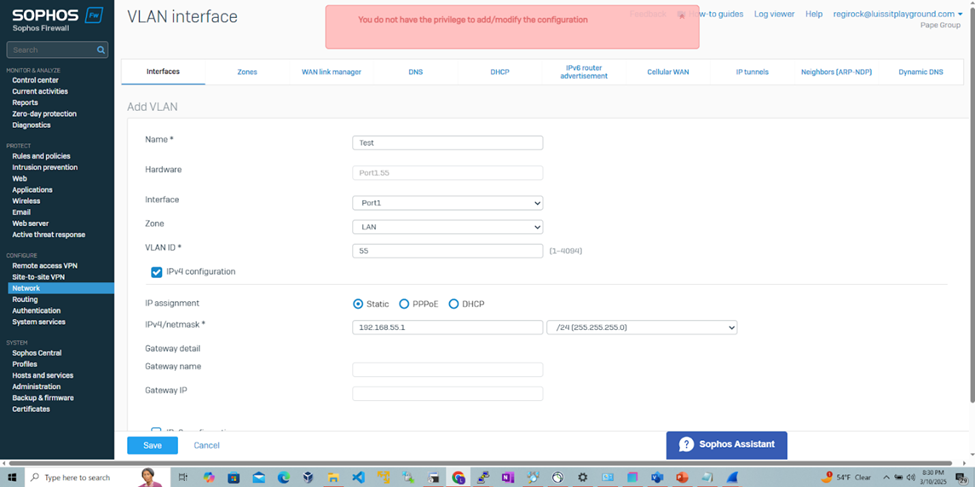Screen dimensions: 975x487
Task: Toggle the IPv4 configuration checkbox
Action: (x=157, y=272)
